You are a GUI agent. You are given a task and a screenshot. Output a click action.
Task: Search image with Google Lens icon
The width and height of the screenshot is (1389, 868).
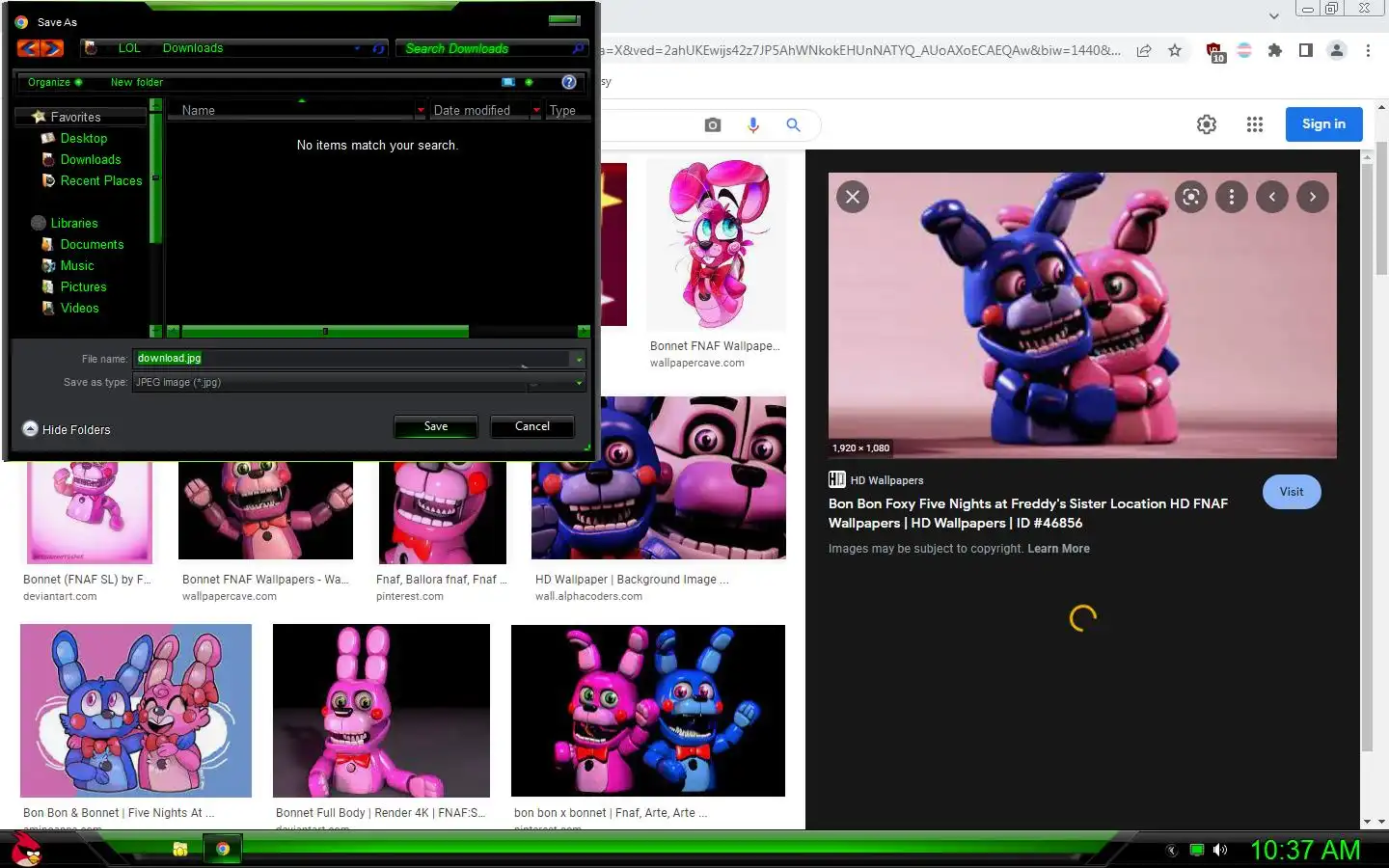click(x=1191, y=197)
